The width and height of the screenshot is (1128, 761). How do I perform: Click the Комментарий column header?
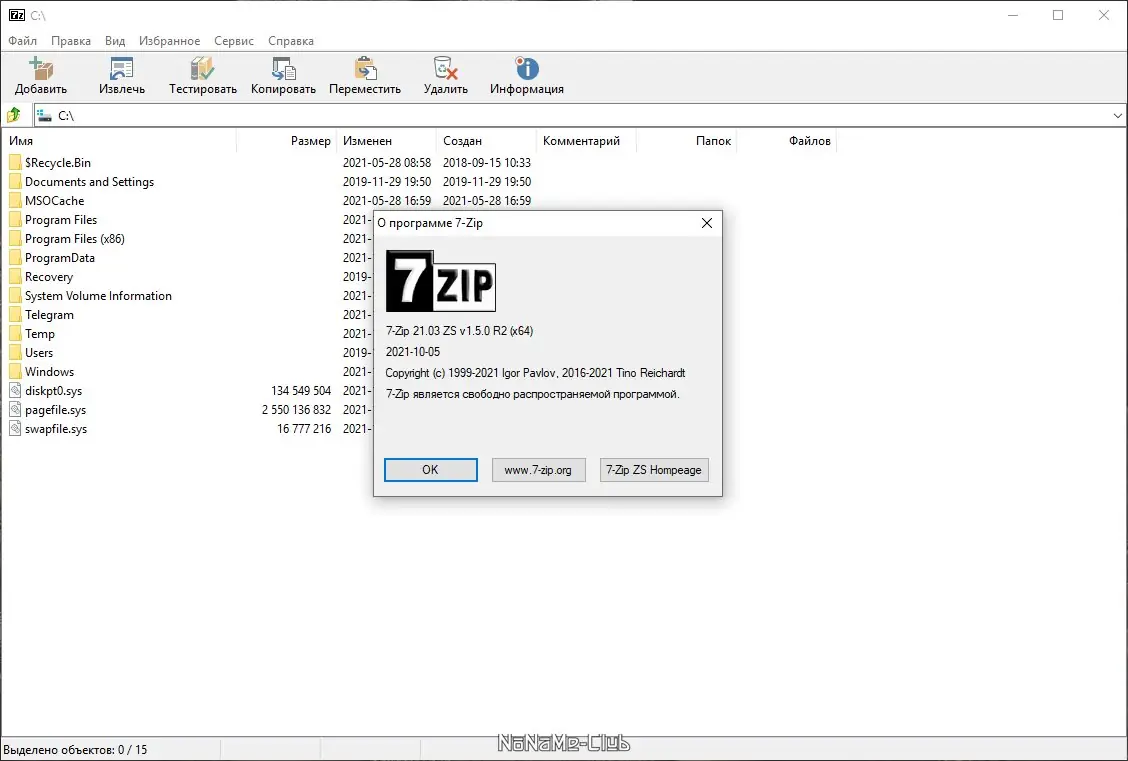pyautogui.click(x=586, y=141)
